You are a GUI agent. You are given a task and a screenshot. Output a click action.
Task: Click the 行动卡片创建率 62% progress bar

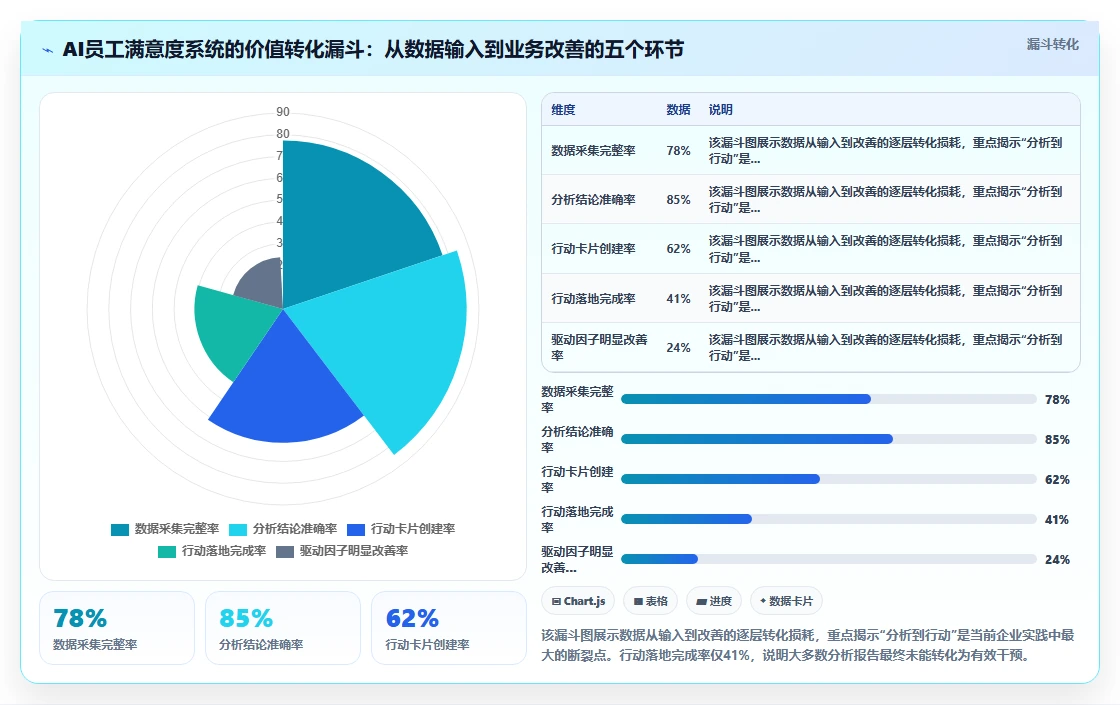point(829,479)
